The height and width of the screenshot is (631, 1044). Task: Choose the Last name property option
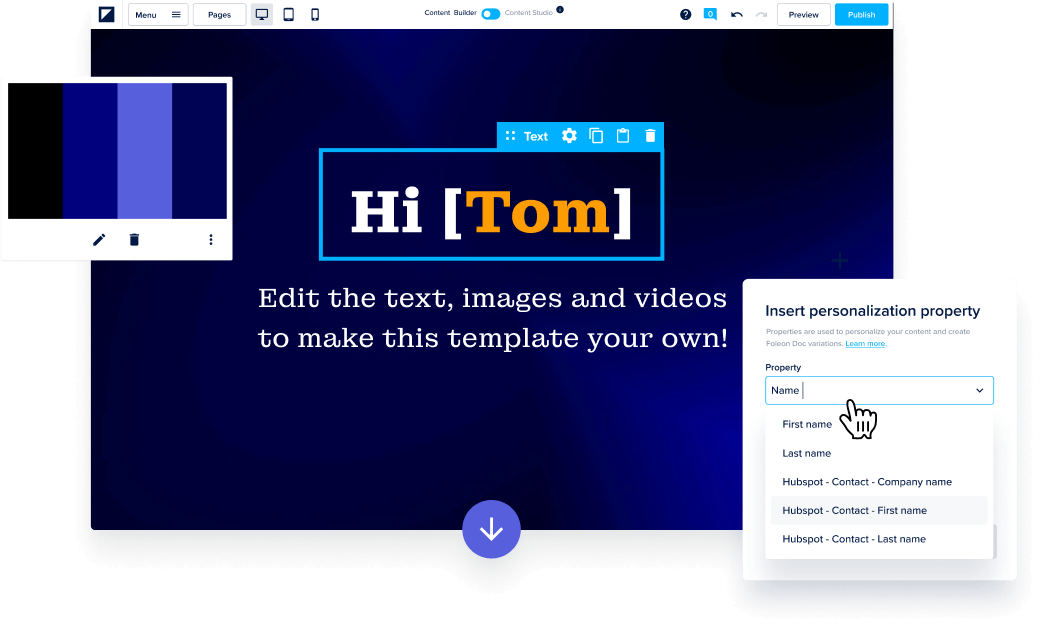(806, 454)
